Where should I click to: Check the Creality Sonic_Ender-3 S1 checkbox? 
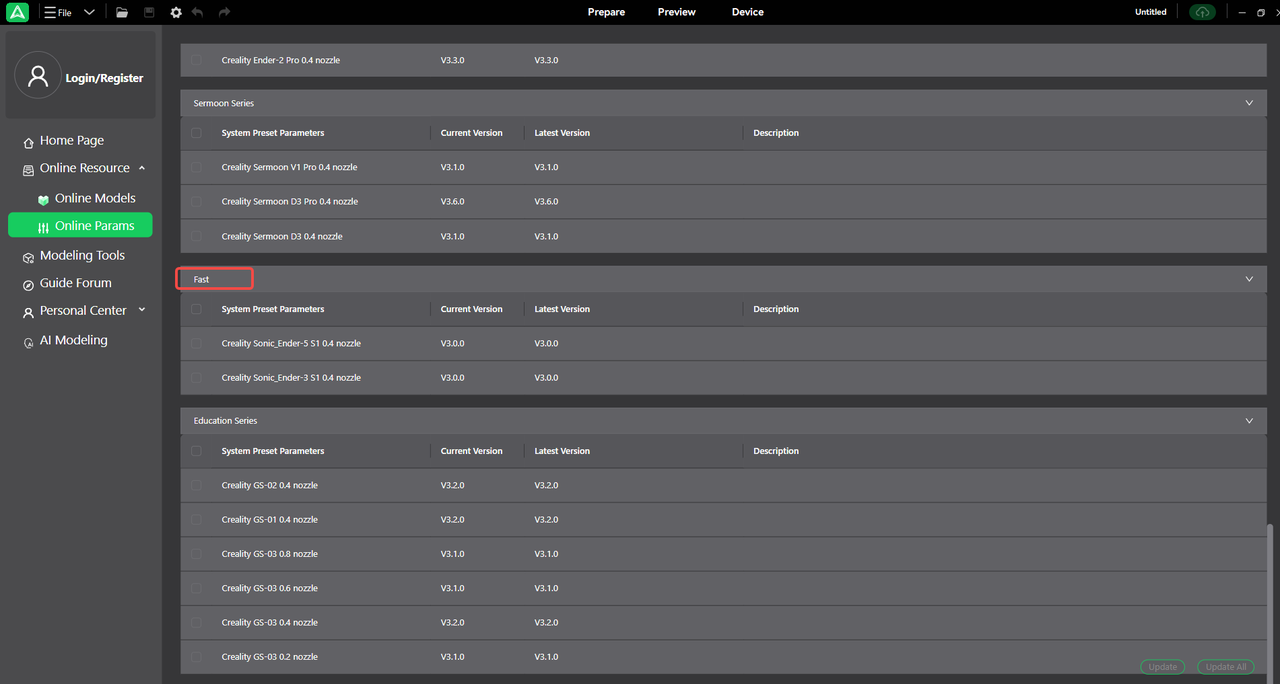[x=196, y=377]
